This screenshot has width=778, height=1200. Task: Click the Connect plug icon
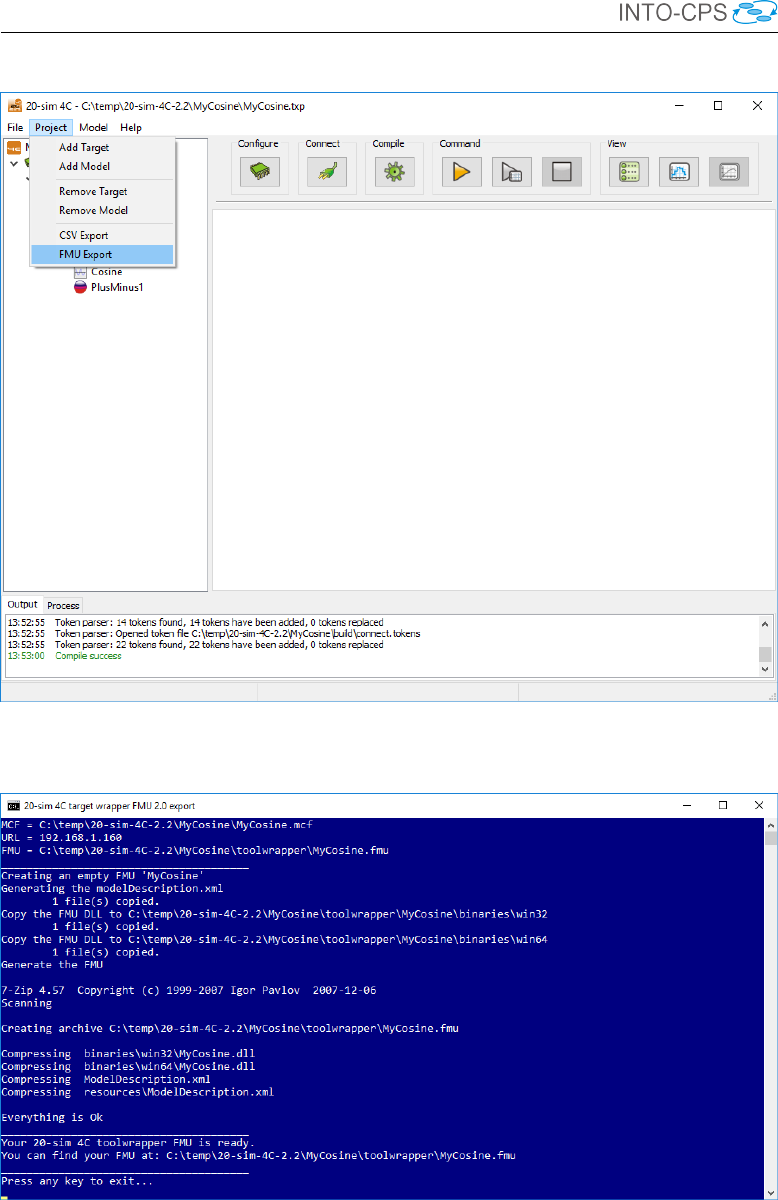[326, 172]
